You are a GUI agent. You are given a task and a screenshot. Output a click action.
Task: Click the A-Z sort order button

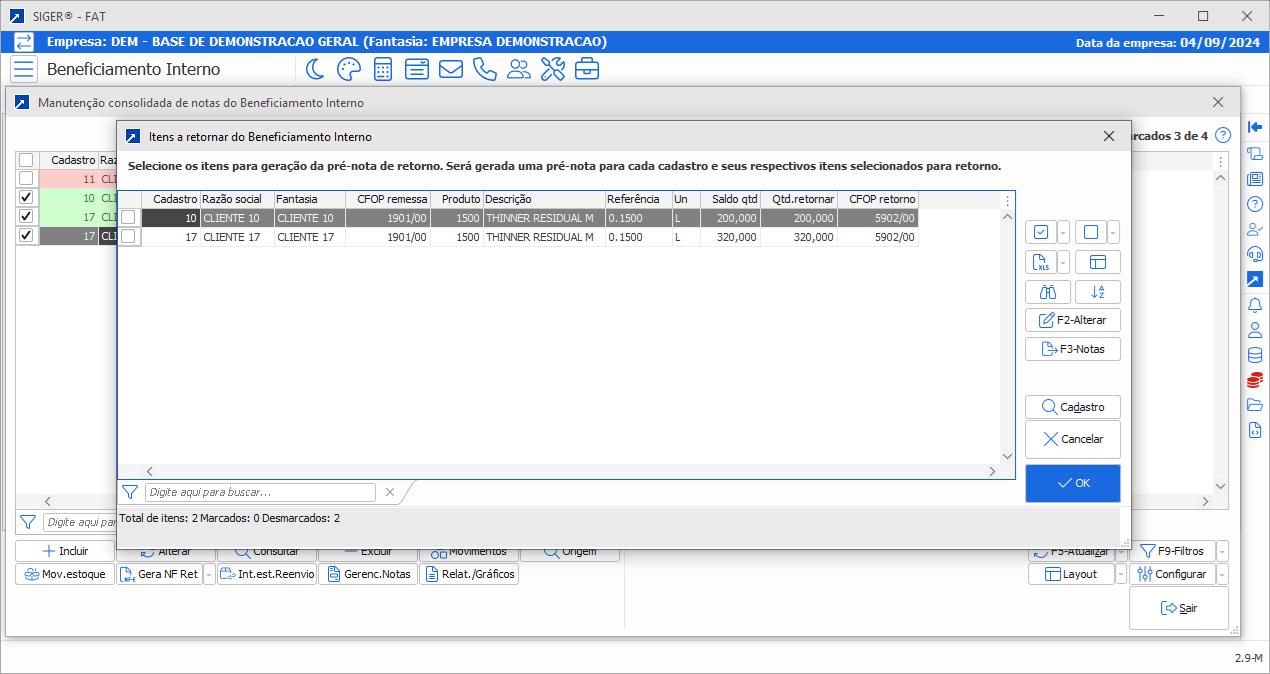pos(1097,292)
